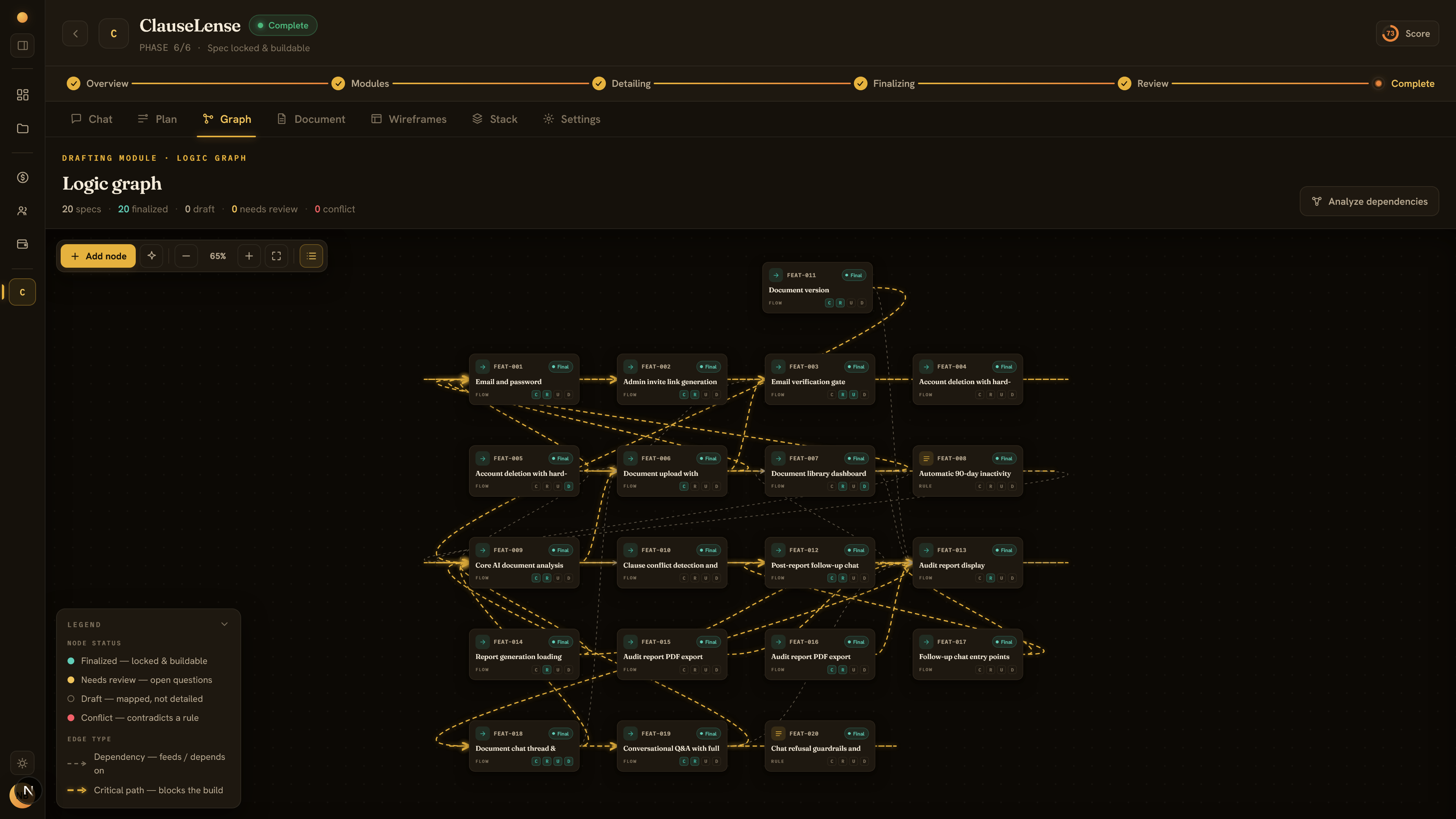1456x819 pixels.
Task: Select the C project tile in sidebar
Action: coord(23,292)
